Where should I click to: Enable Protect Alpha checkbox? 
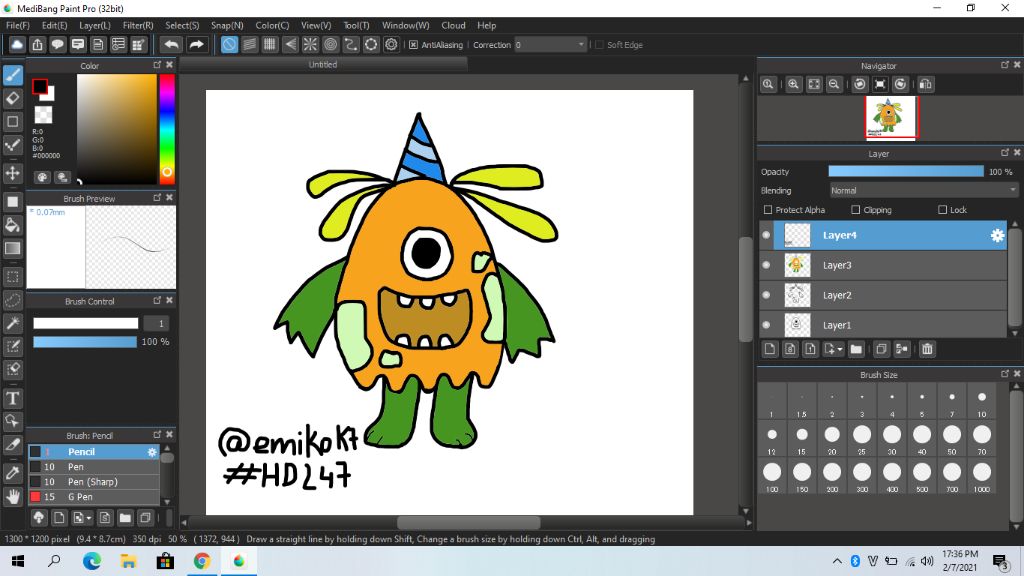coord(768,210)
